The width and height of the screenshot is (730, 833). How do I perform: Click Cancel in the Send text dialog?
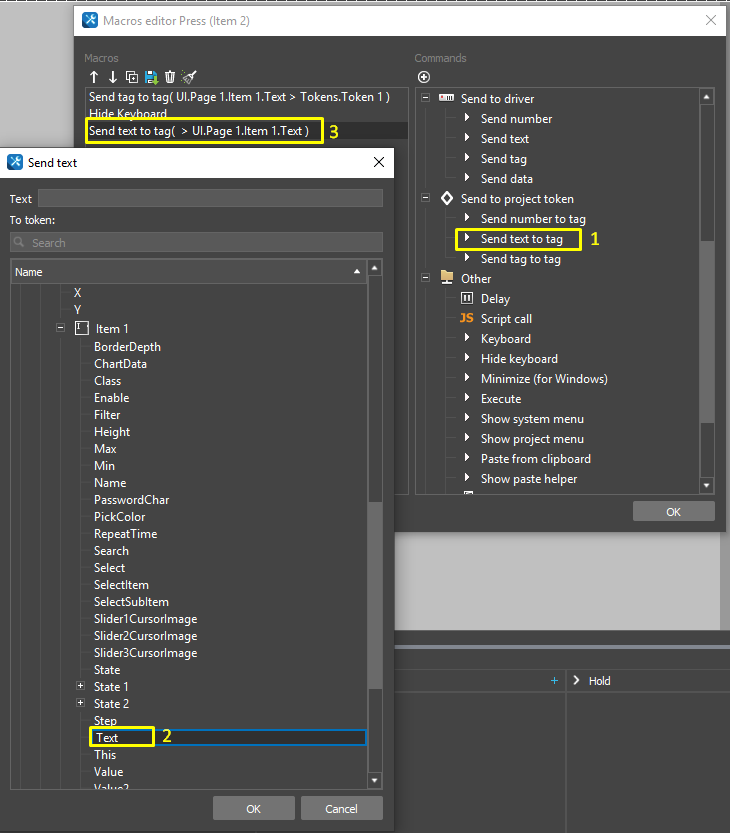tap(343, 808)
